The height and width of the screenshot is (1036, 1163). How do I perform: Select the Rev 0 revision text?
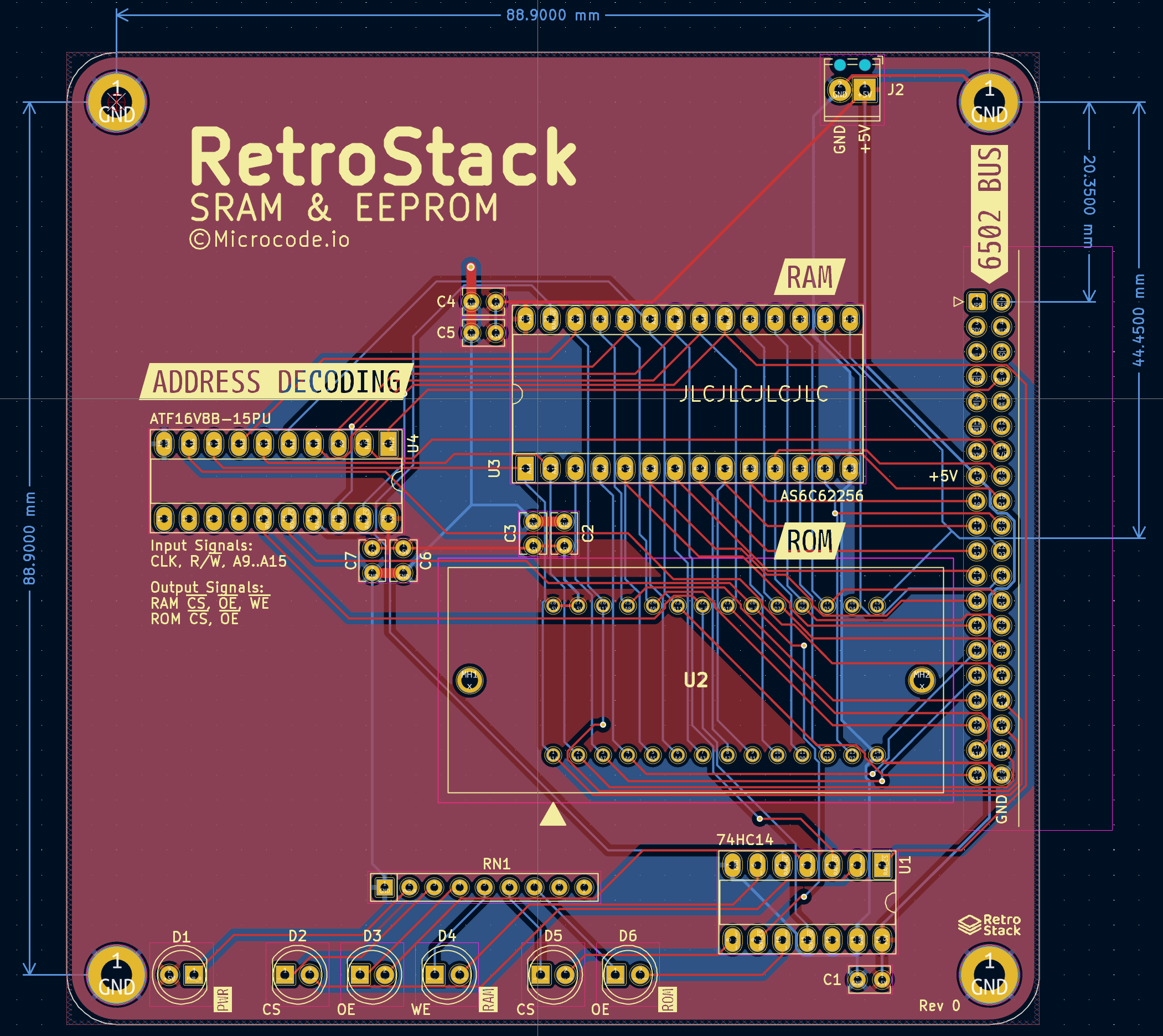click(x=939, y=1006)
